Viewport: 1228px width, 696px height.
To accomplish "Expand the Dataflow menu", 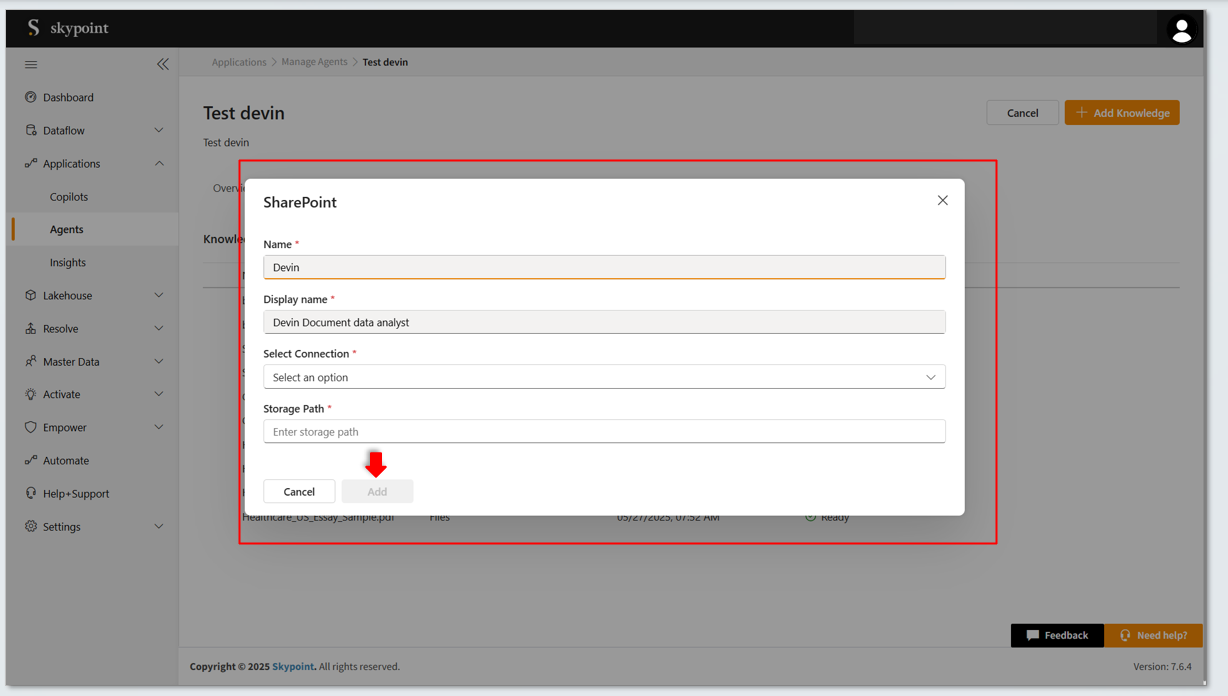I will point(158,130).
